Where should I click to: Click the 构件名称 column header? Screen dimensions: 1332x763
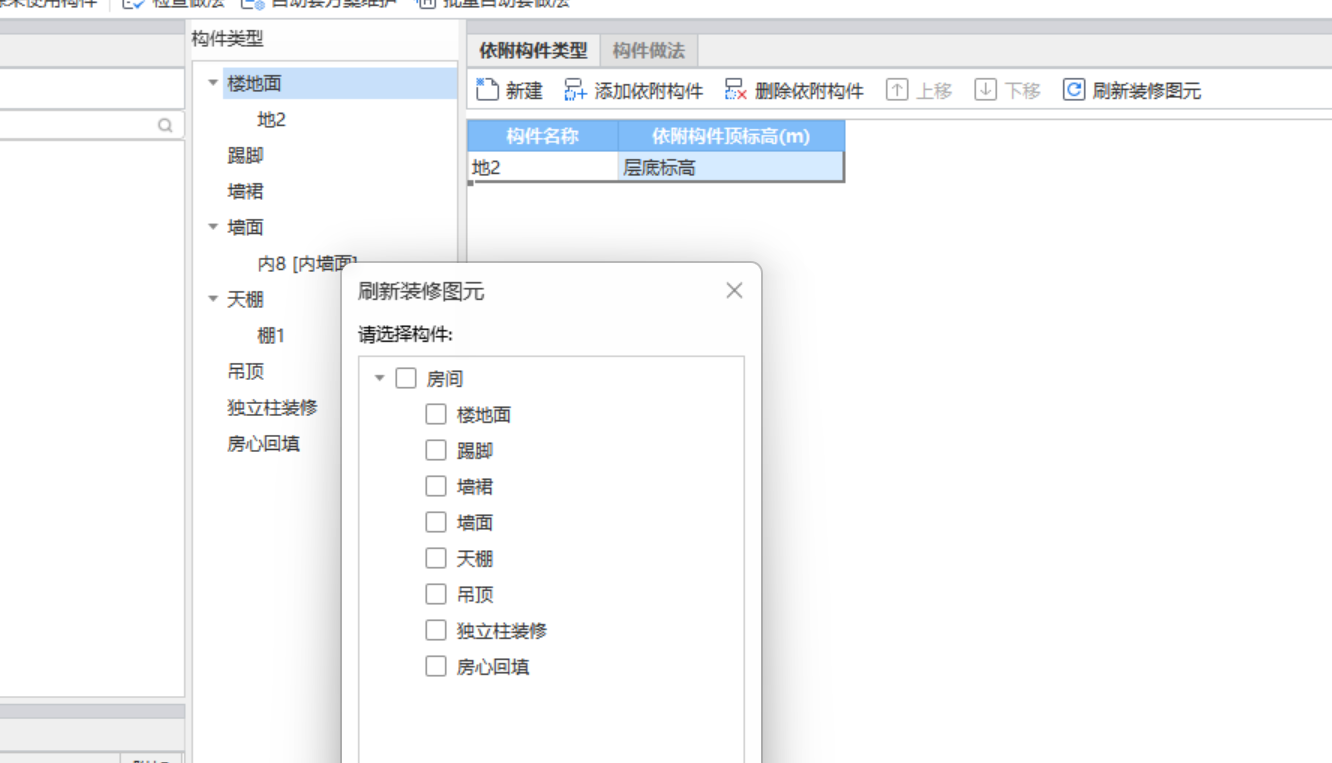coord(543,136)
